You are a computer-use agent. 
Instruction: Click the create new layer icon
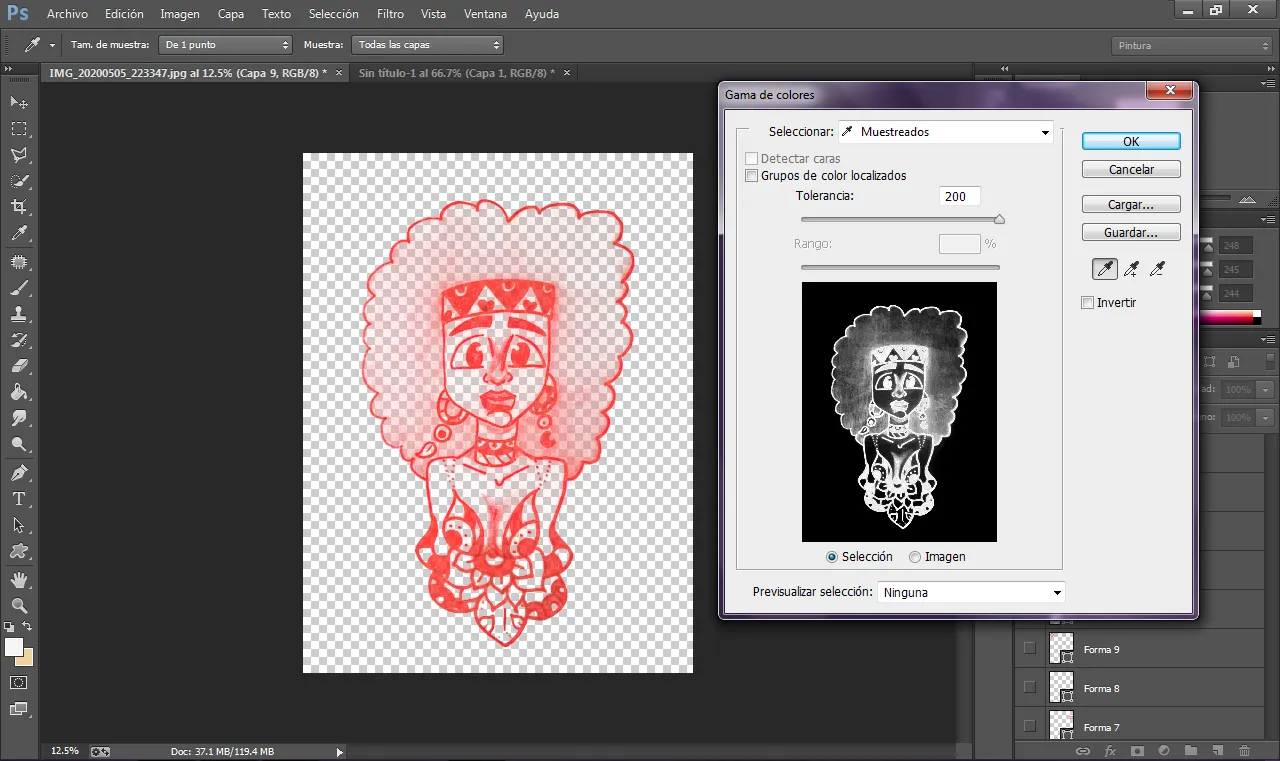click(x=1217, y=750)
